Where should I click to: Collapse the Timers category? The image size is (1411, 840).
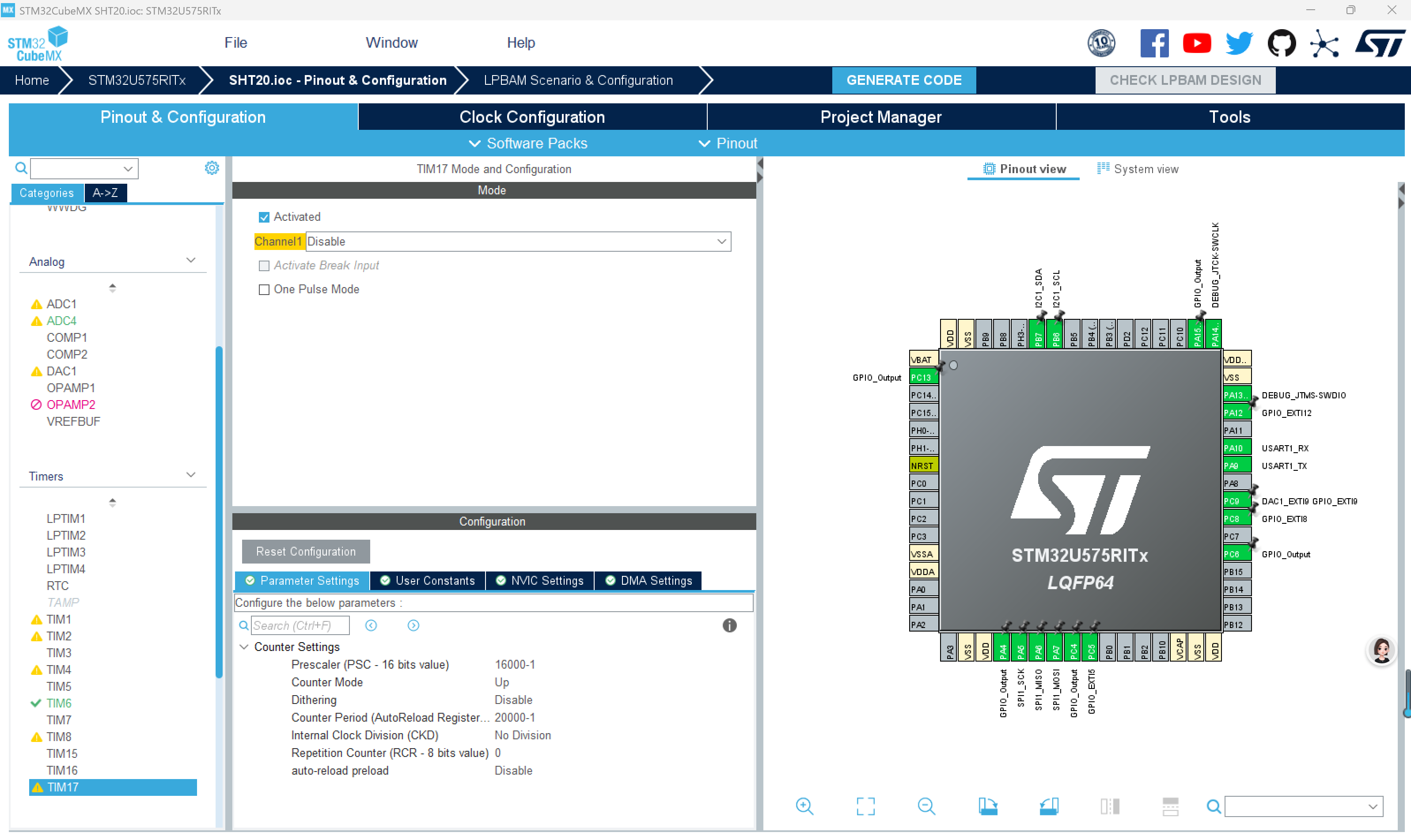tap(191, 475)
